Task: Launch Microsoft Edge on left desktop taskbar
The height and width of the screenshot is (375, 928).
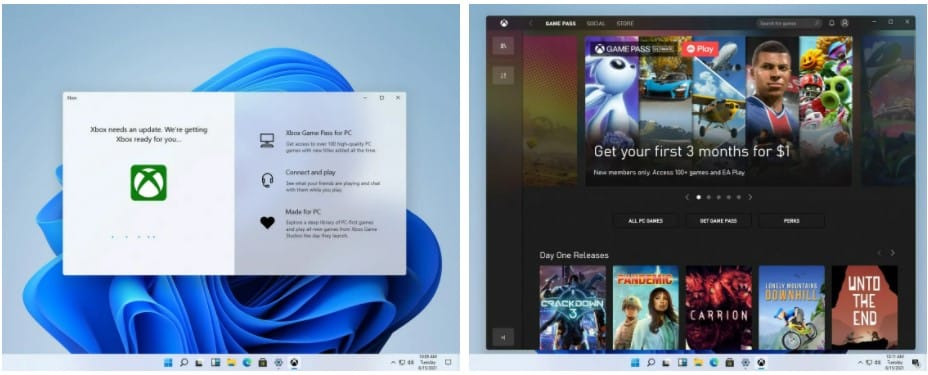Action: point(247,363)
